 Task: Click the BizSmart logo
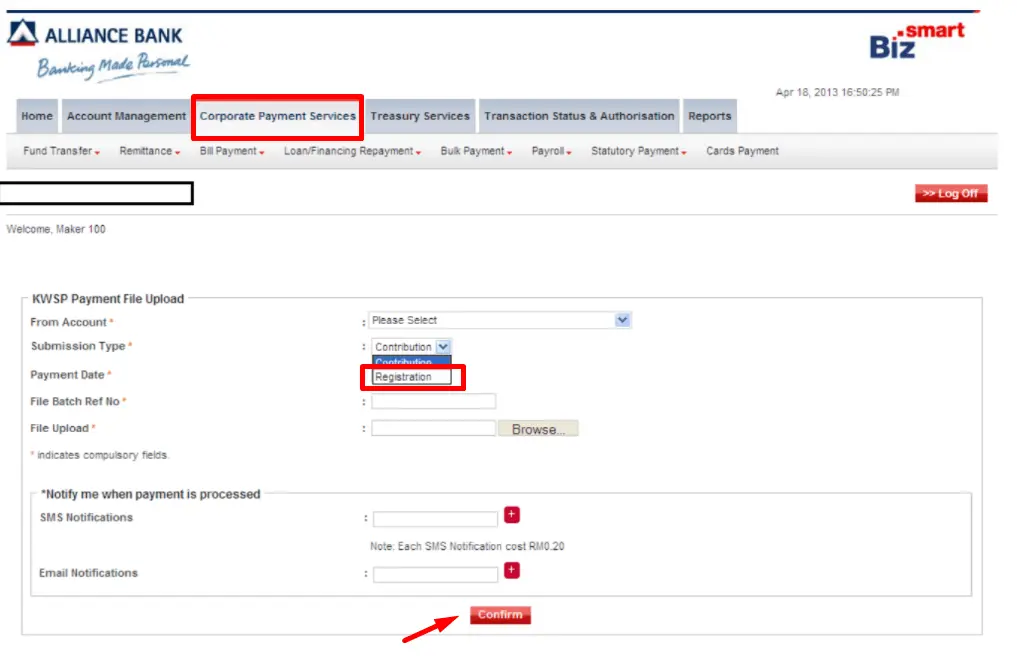tap(916, 41)
